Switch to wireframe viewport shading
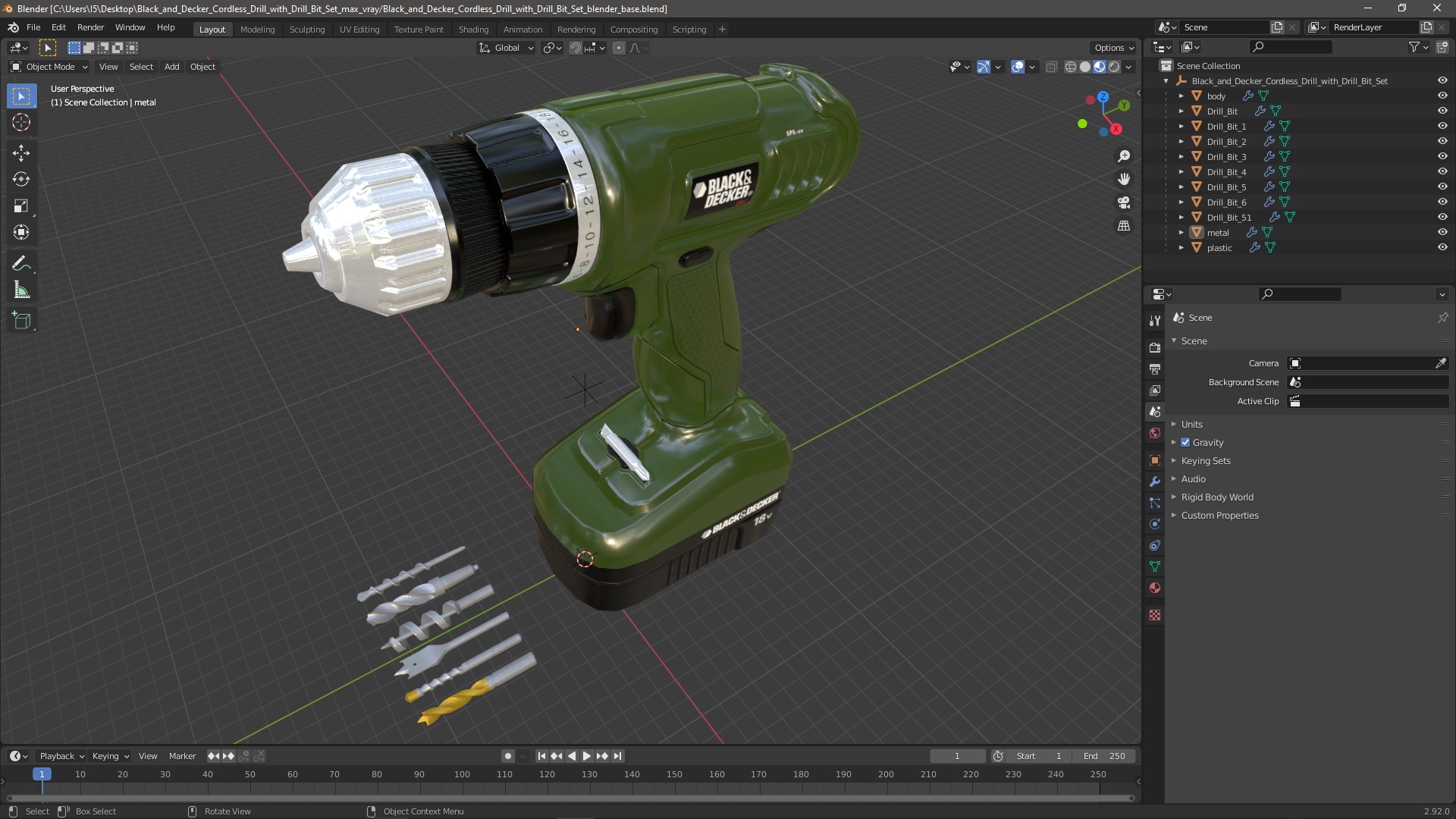The image size is (1456, 819). (1071, 67)
